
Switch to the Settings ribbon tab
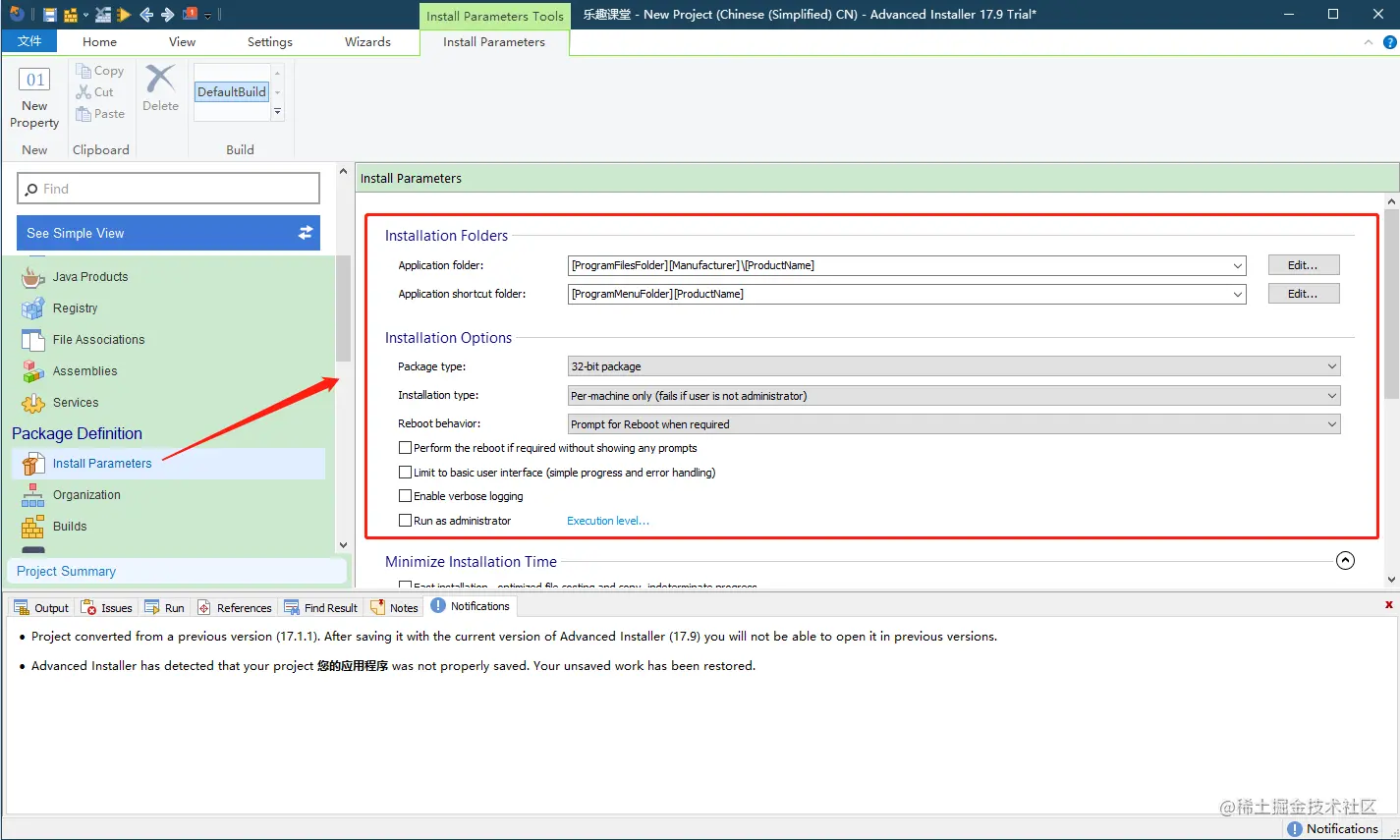click(270, 42)
